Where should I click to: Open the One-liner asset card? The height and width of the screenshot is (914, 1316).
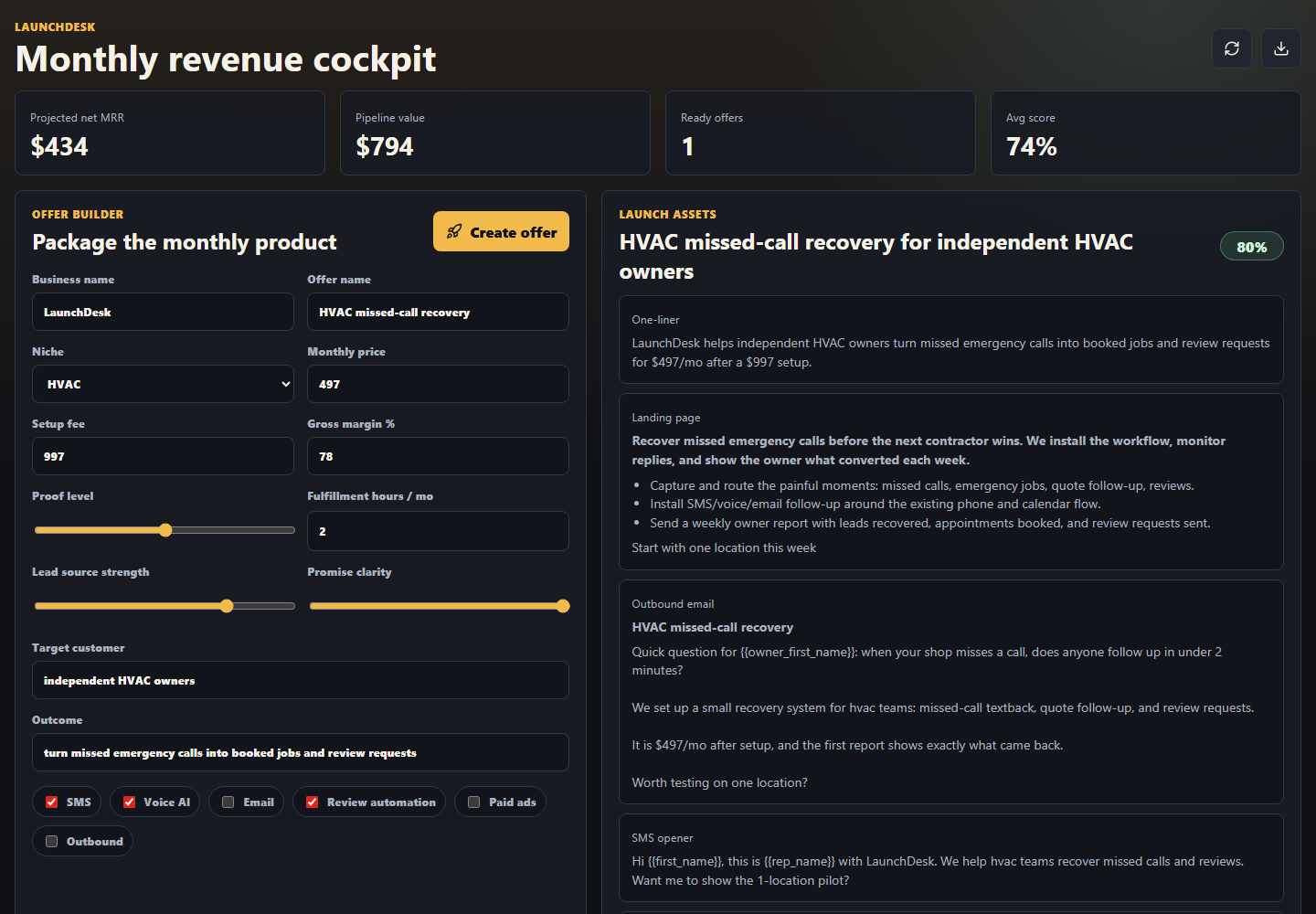pyautogui.click(x=951, y=339)
